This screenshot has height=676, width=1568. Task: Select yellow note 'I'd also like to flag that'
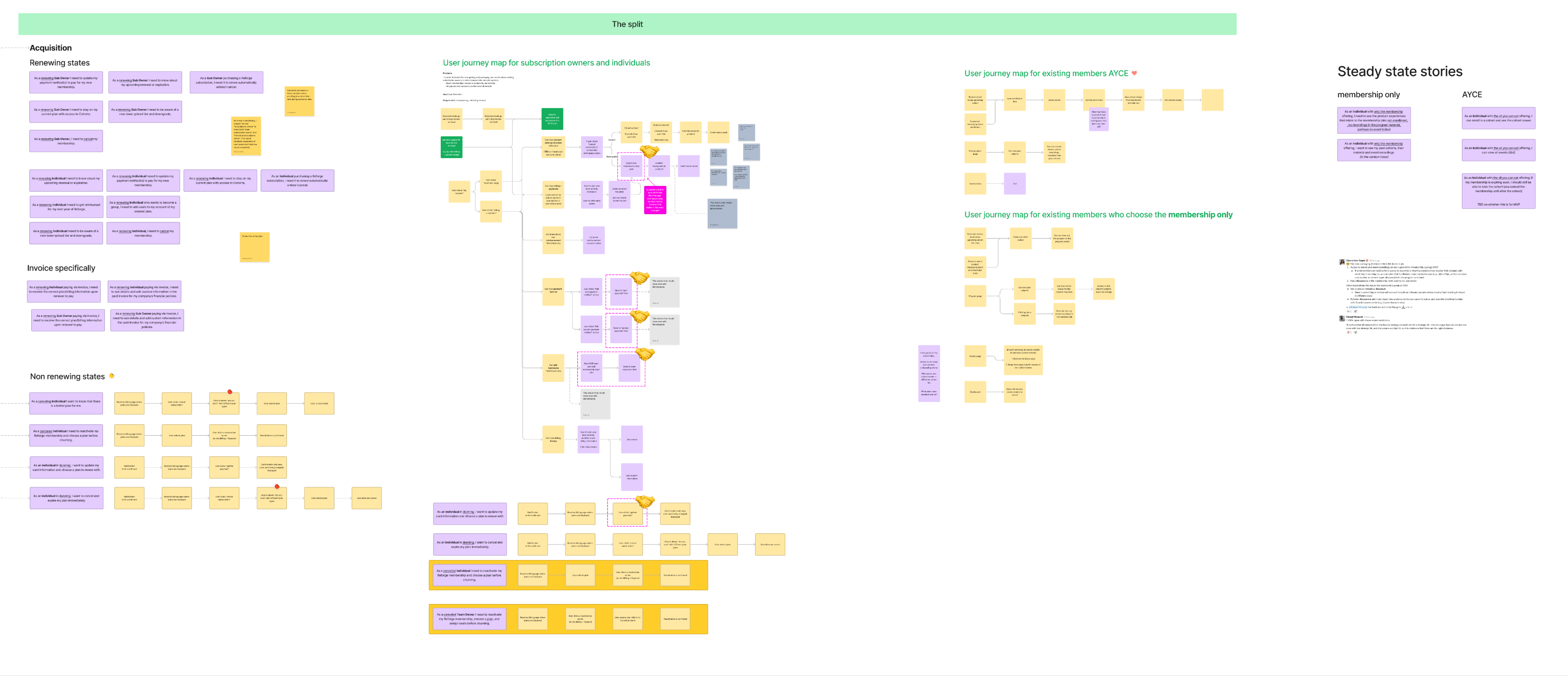pyautogui.click(x=254, y=247)
